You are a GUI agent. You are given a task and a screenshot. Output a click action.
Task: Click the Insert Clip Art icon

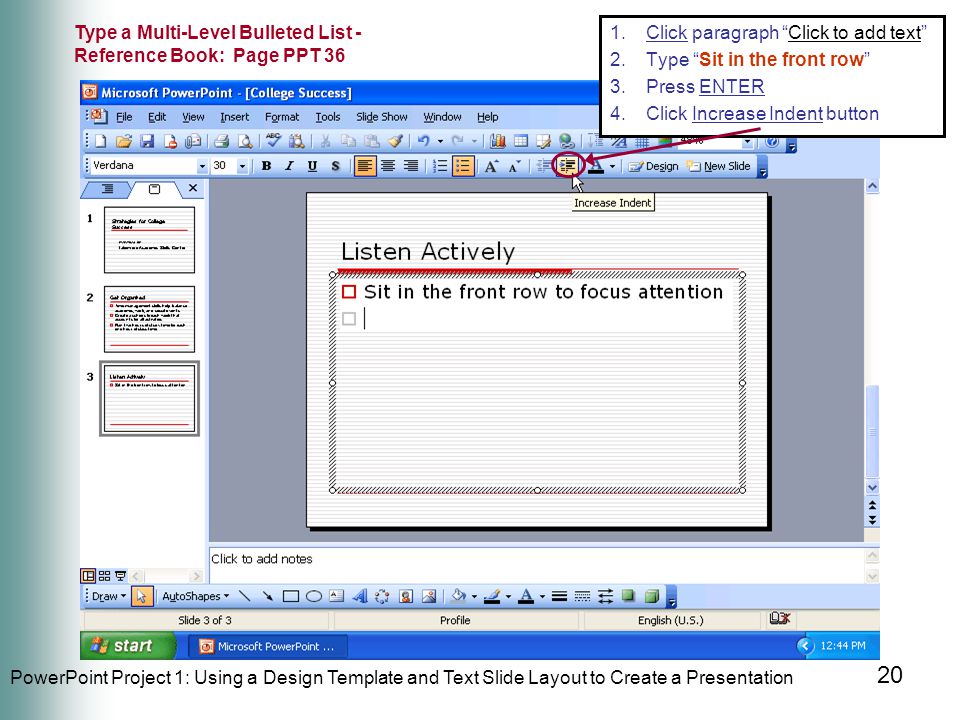405,596
